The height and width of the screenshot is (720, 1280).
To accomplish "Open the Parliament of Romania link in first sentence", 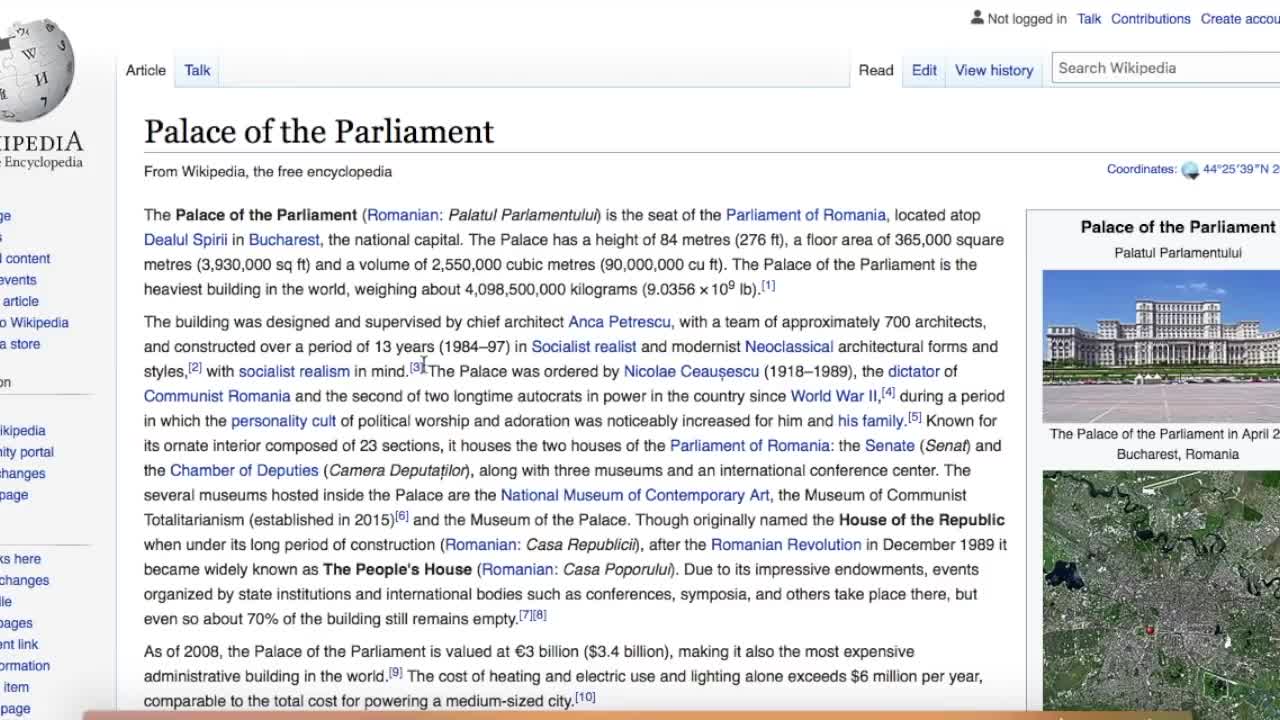I will tap(806, 215).
